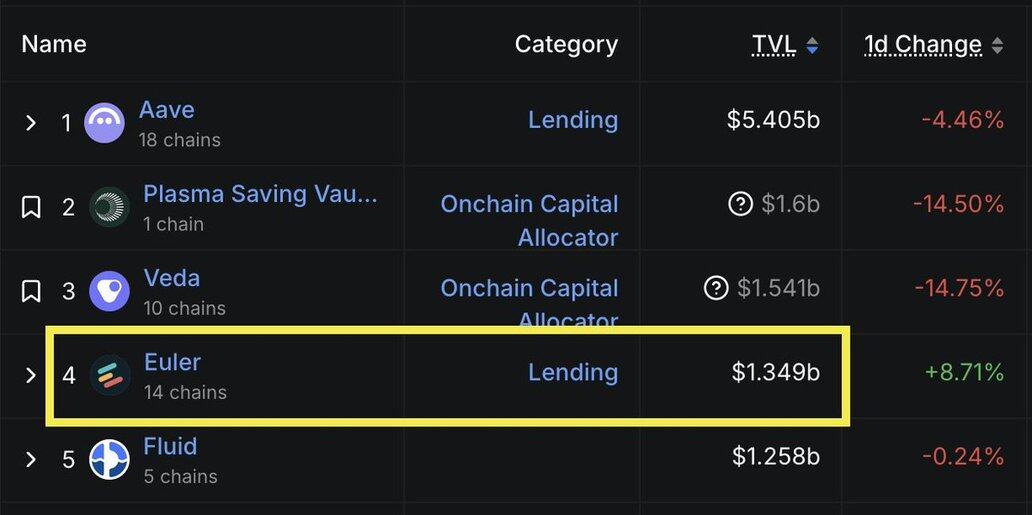Image resolution: width=1032 pixels, height=515 pixels.
Task: Click the question mark icon beside $1.6b
Action: coord(740,204)
